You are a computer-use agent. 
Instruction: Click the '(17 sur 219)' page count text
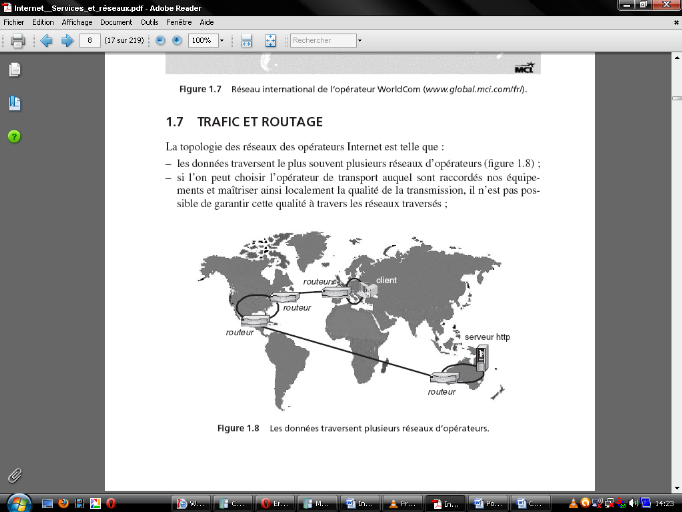(124, 40)
